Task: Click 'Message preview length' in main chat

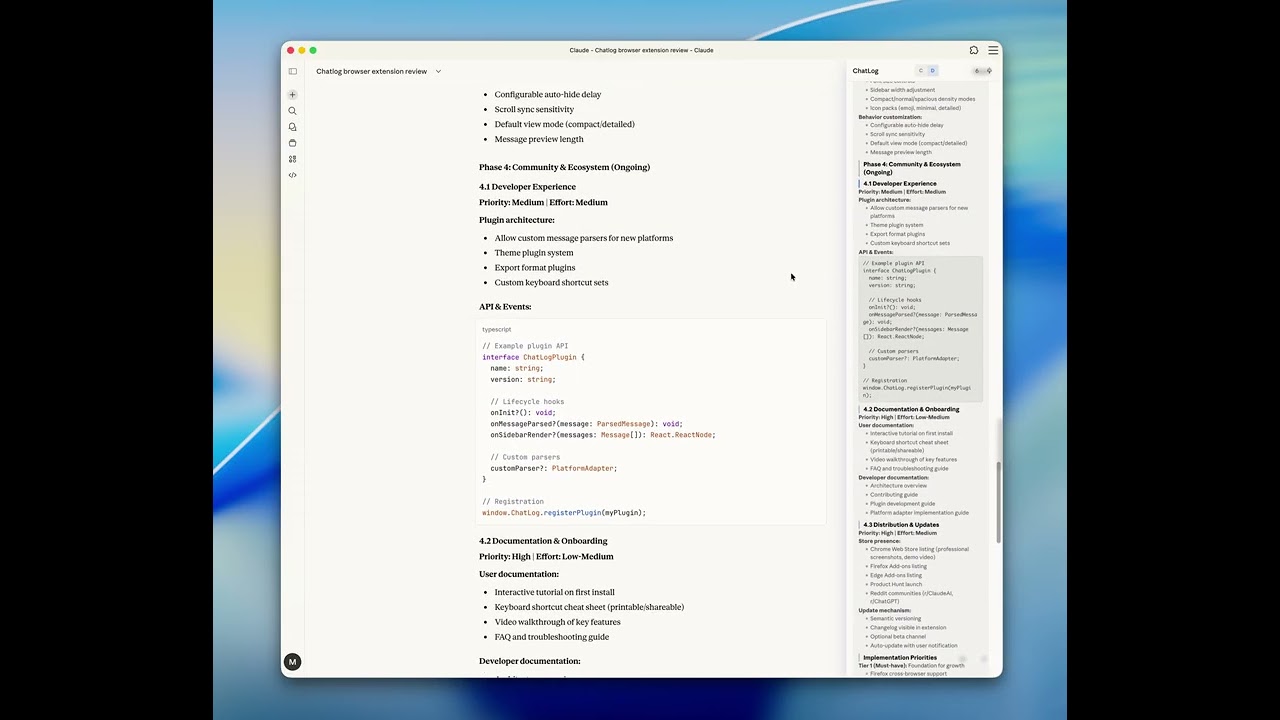Action: click(539, 139)
